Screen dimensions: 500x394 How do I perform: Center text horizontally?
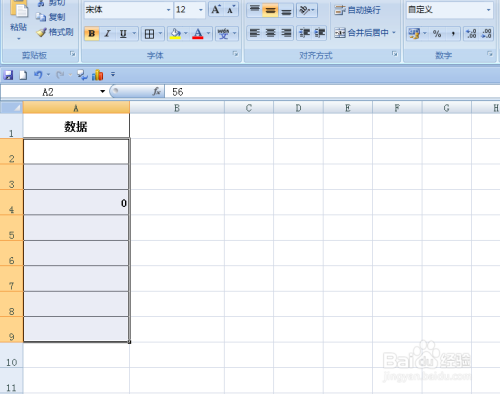(270, 33)
